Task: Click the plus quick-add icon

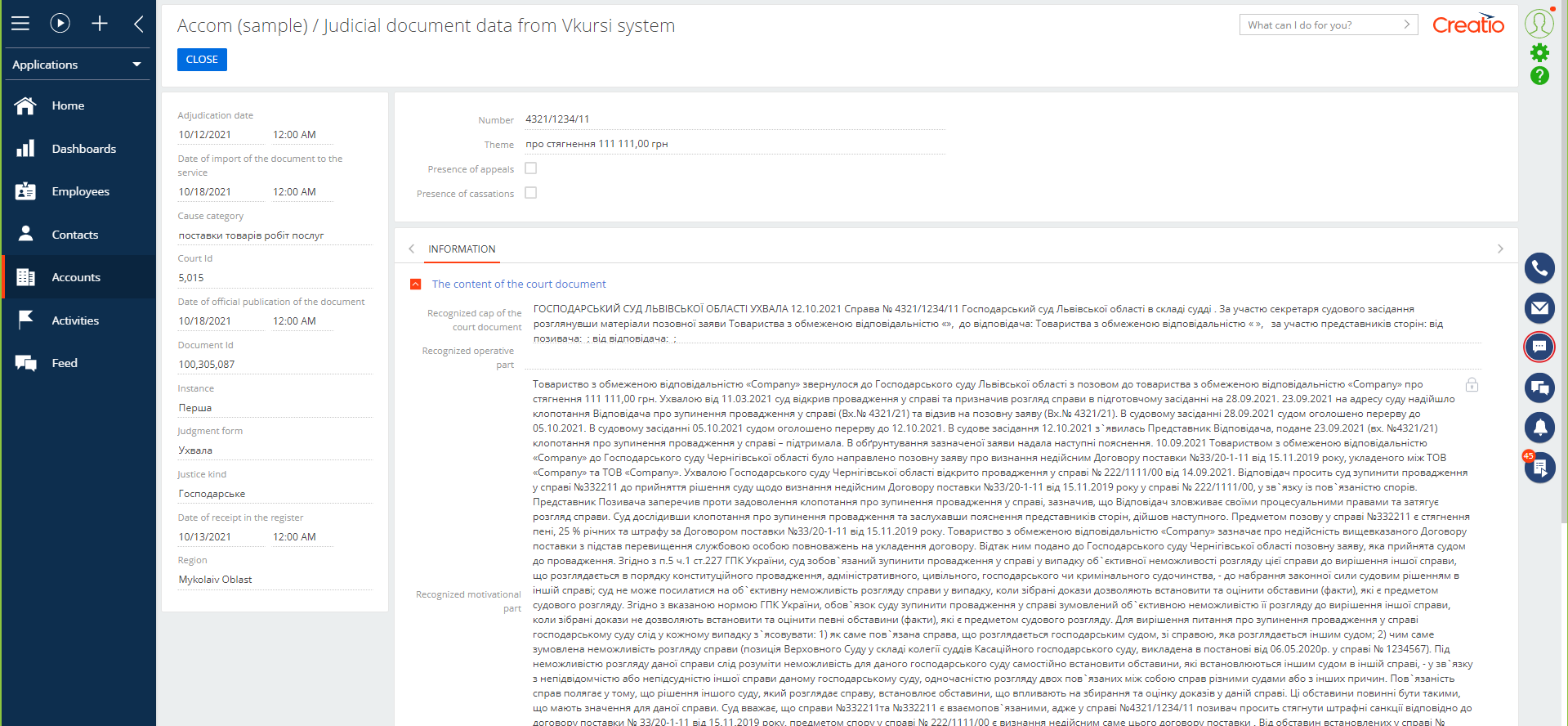Action: pos(100,24)
